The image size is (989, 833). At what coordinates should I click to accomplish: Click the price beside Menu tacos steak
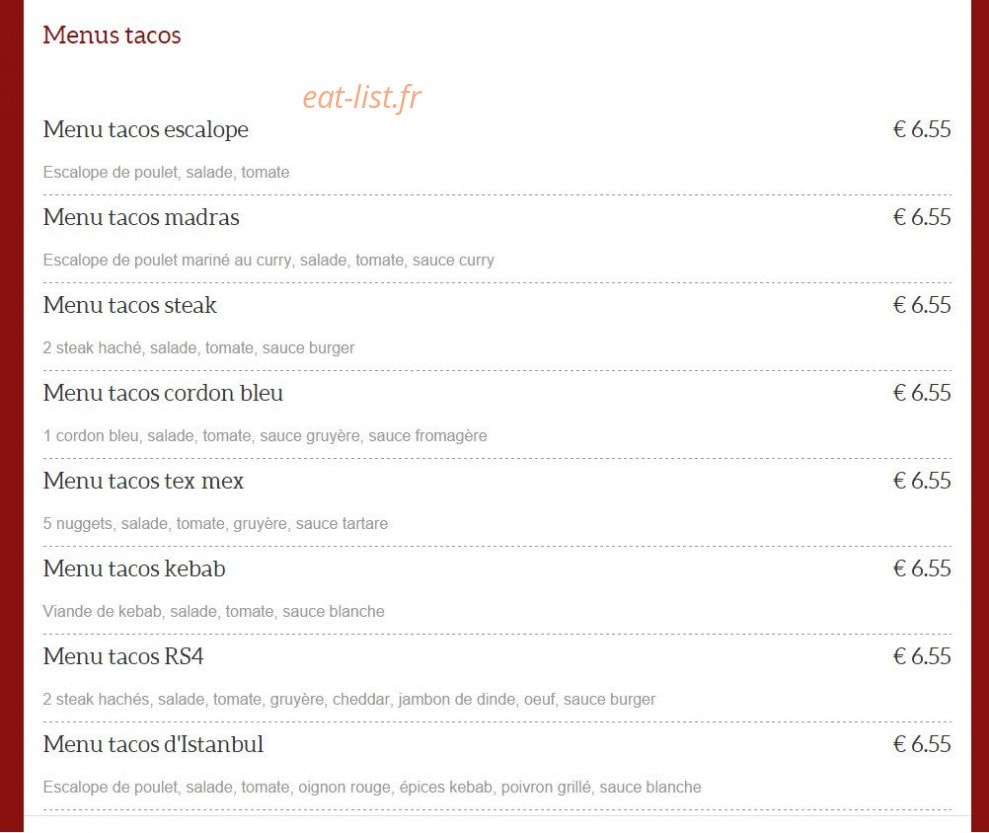click(922, 305)
